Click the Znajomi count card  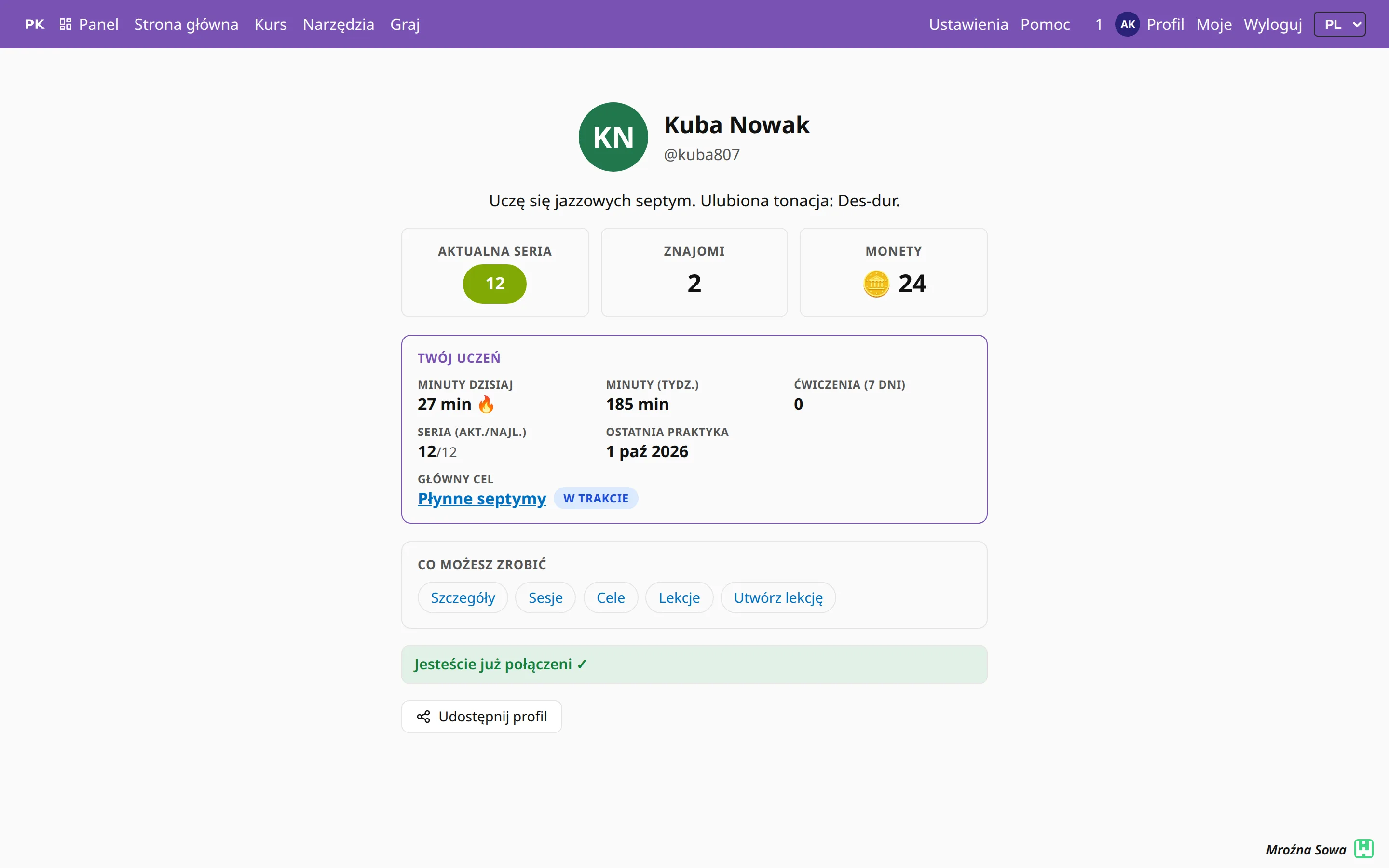694,272
